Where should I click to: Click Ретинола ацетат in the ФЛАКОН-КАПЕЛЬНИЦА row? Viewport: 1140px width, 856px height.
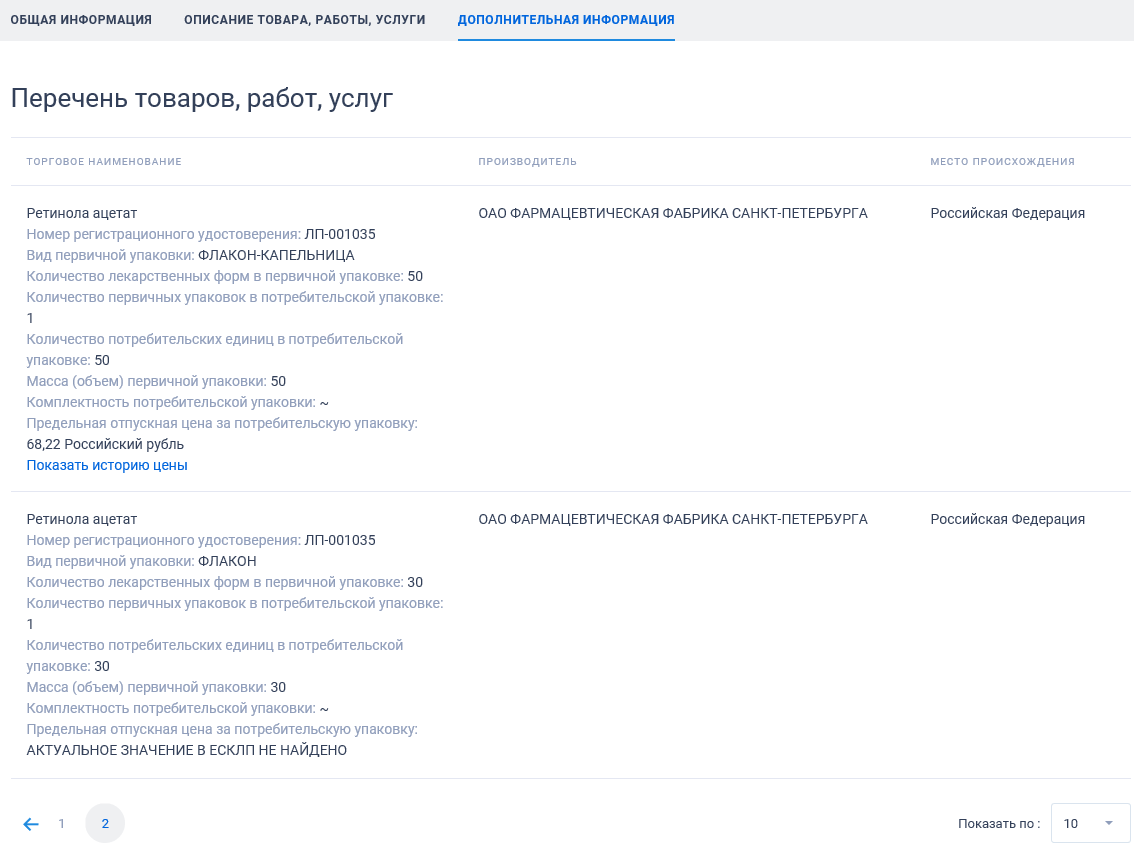(81, 213)
